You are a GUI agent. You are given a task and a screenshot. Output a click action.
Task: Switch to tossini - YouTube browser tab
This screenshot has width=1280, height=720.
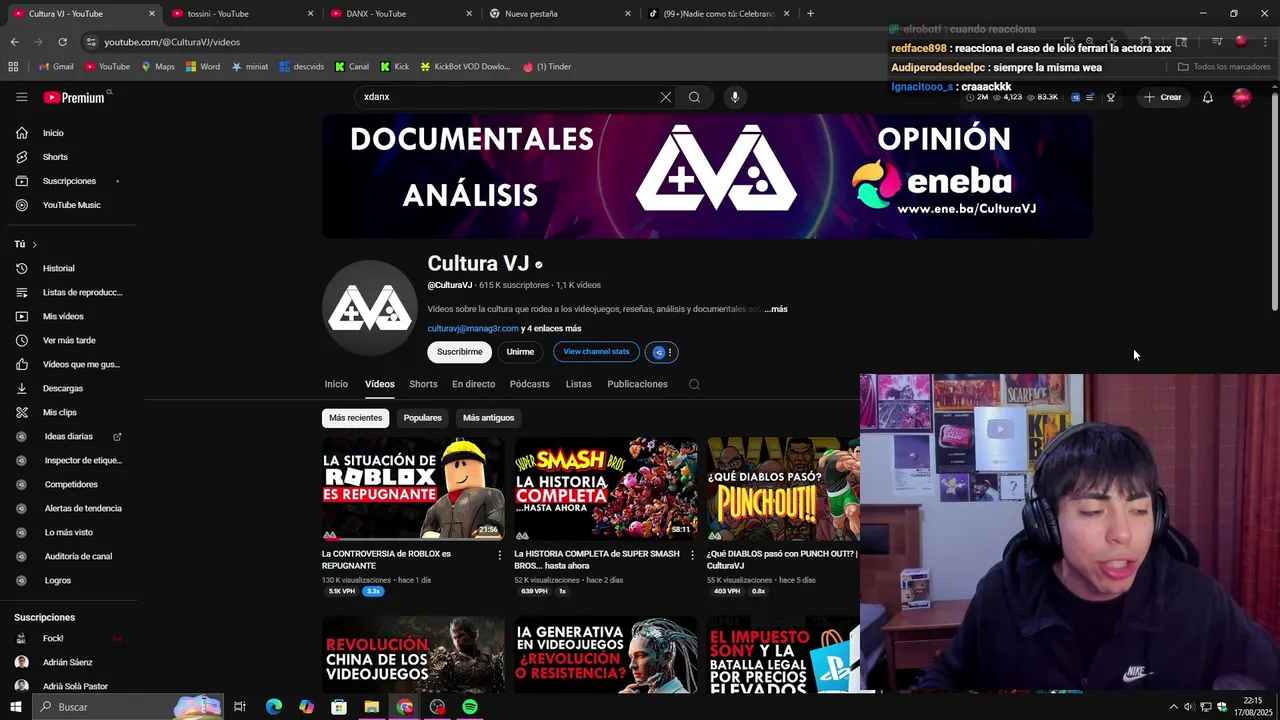240,14
